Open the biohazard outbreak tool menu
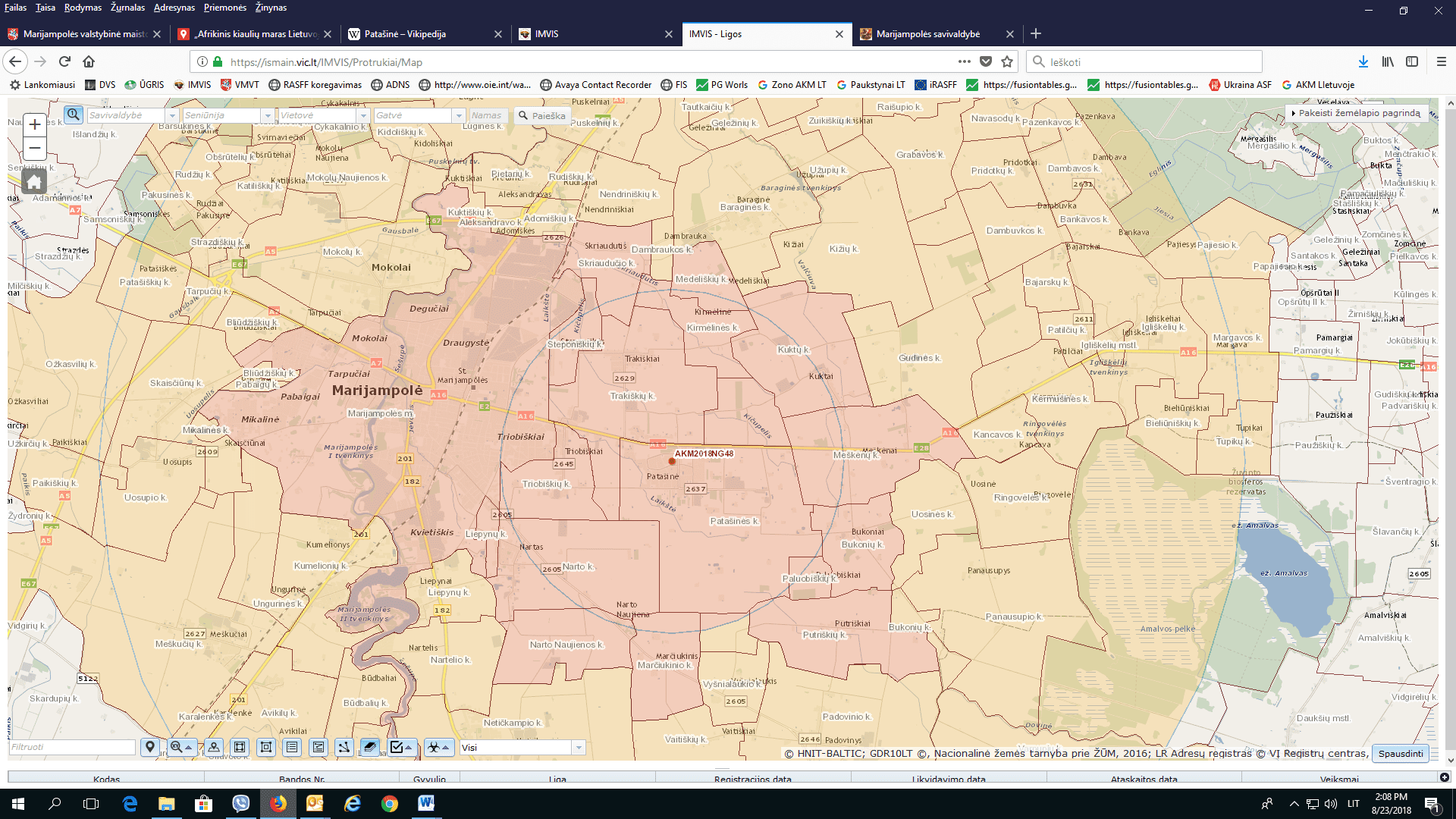Screen dimensions: 1456x819 439,747
